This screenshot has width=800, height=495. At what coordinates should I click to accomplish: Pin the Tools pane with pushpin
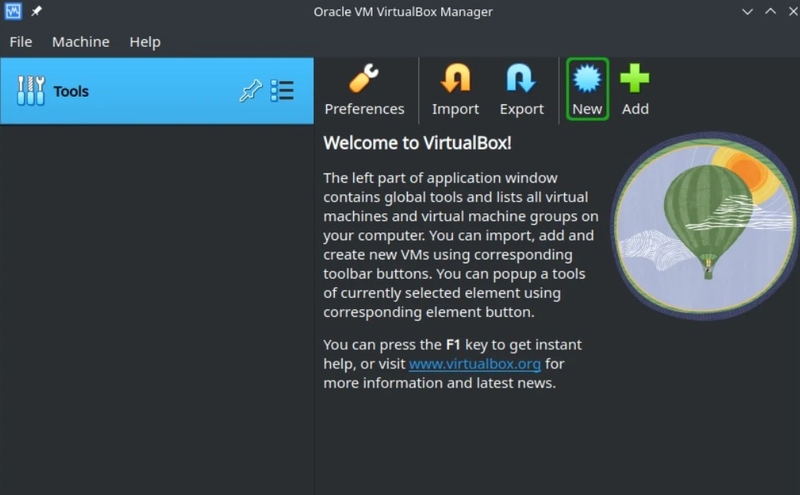click(x=251, y=91)
